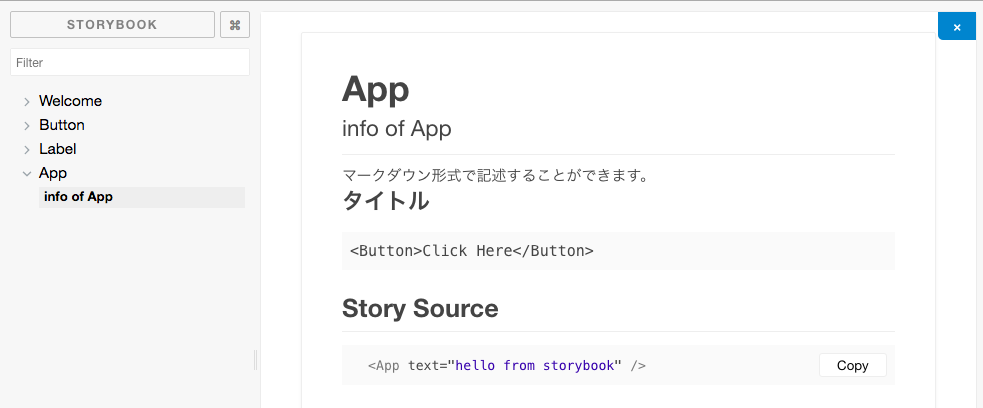Focus the Filter search field
983x408 pixels.
130,62
